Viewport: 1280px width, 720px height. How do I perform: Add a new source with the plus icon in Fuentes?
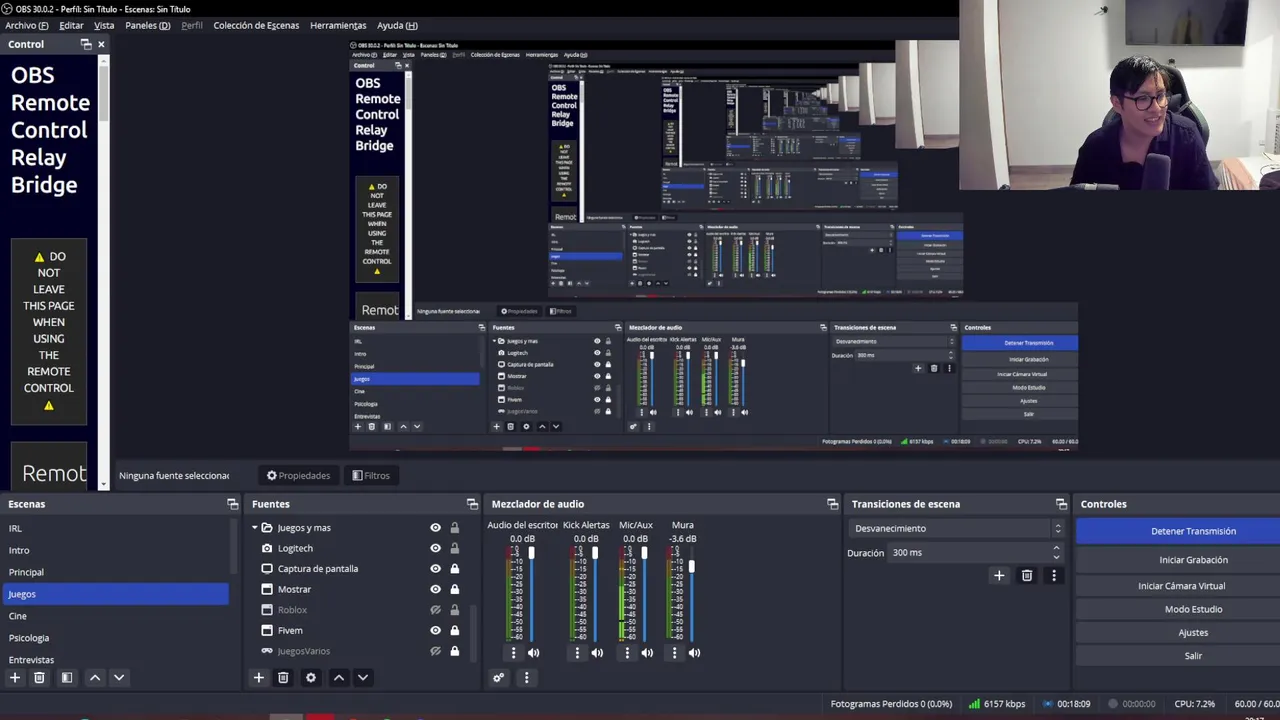click(x=259, y=678)
